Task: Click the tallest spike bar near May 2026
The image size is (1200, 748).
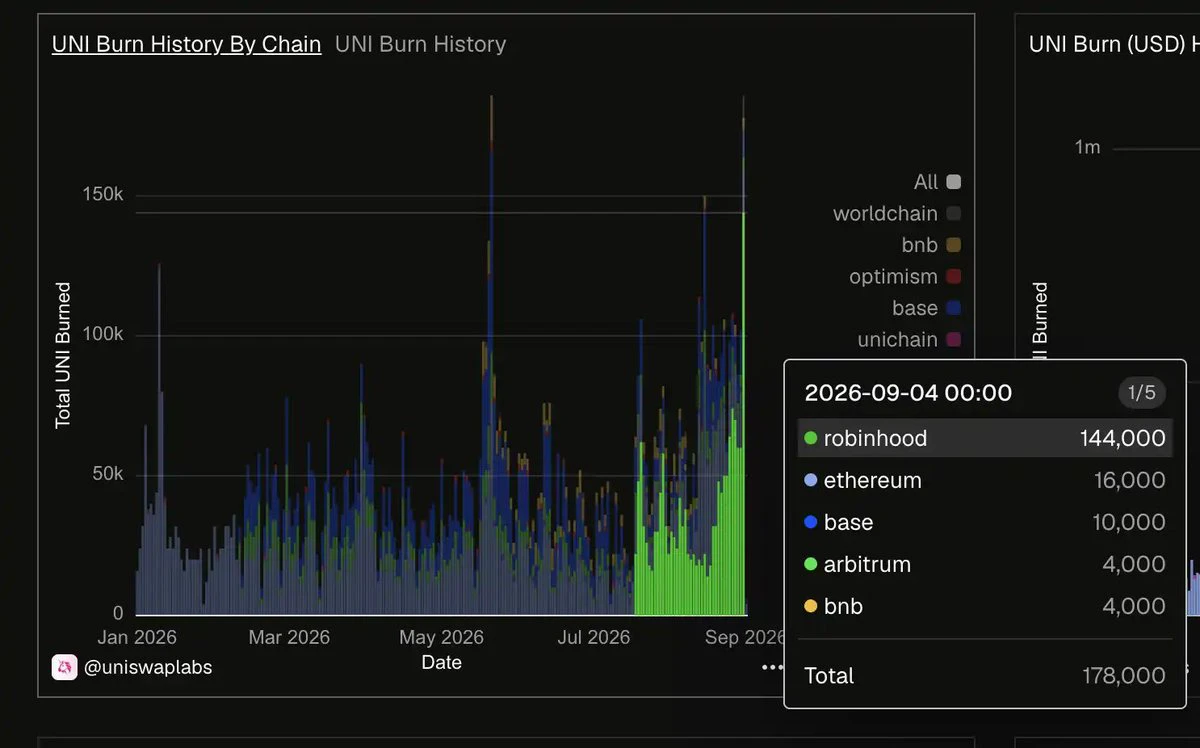Action: coord(491,355)
